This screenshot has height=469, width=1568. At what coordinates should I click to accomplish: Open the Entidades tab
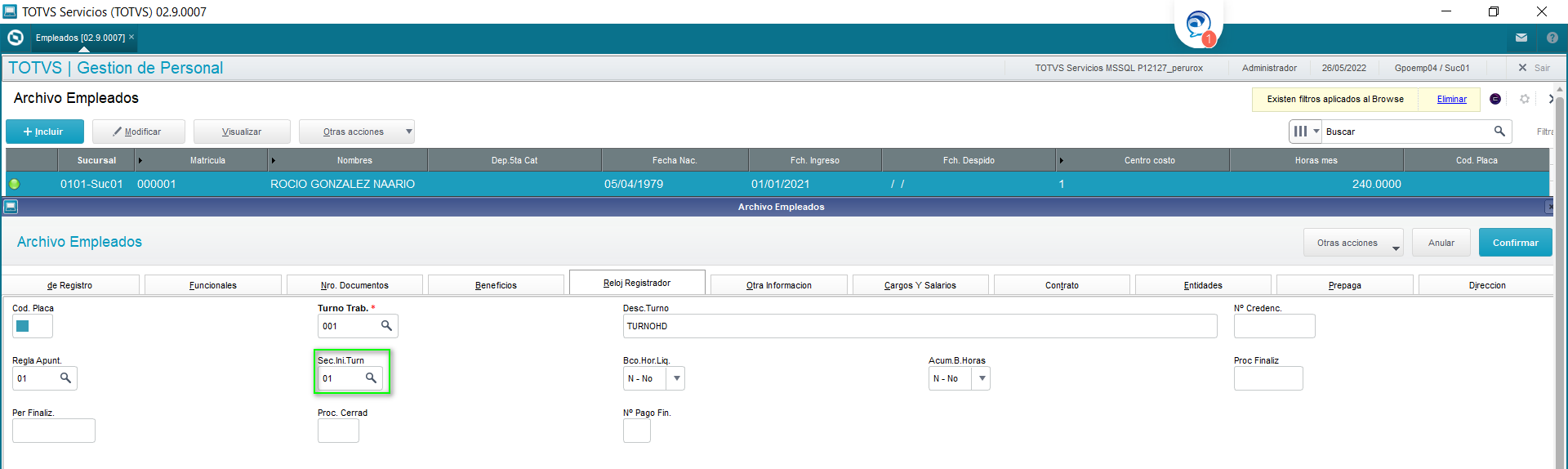[1203, 285]
